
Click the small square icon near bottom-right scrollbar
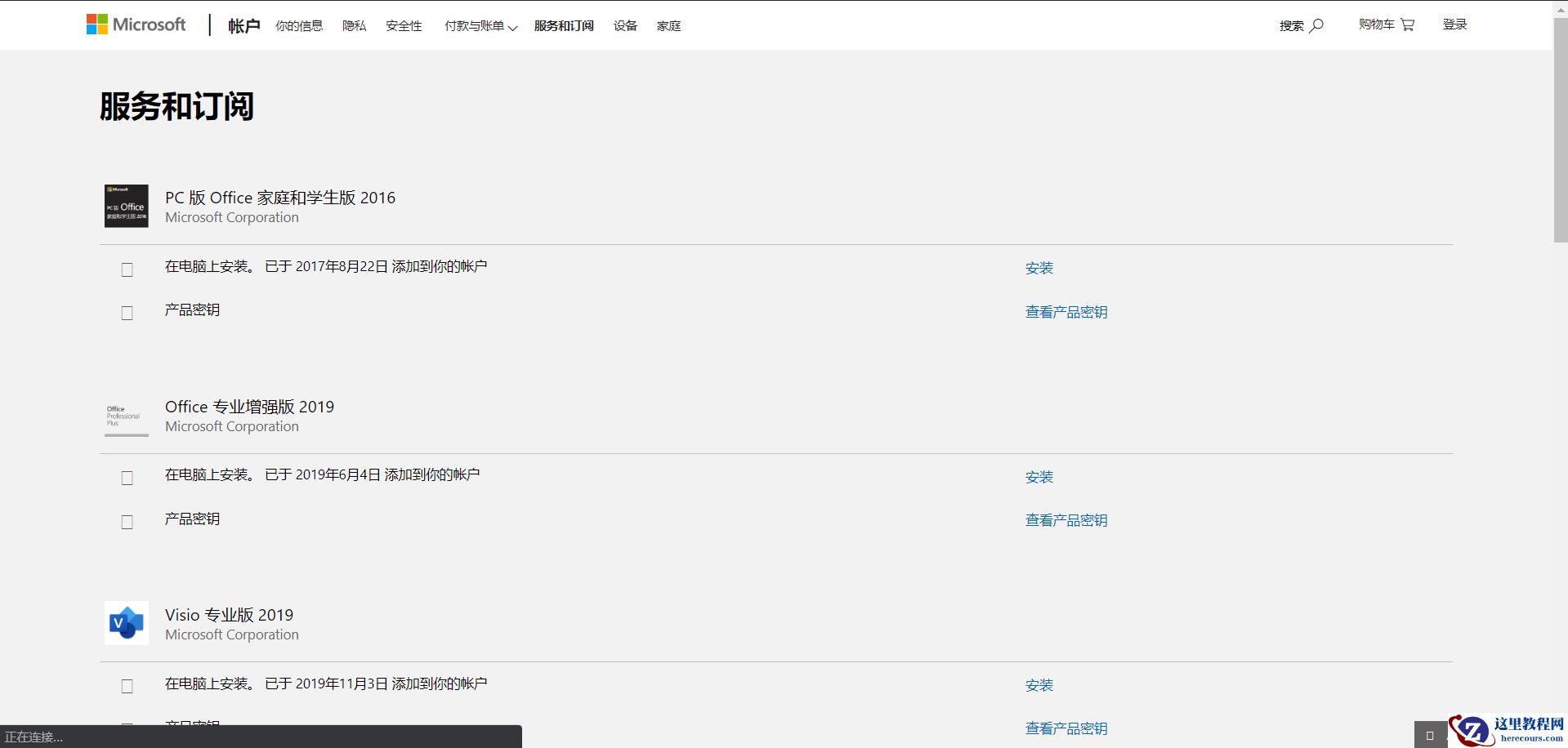tap(1428, 734)
